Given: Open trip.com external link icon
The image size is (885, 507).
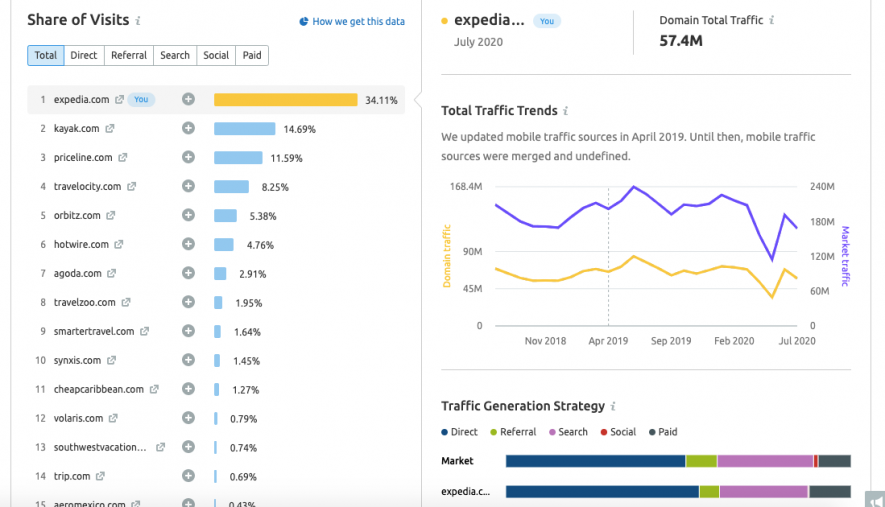Looking at the screenshot, I should (100, 477).
